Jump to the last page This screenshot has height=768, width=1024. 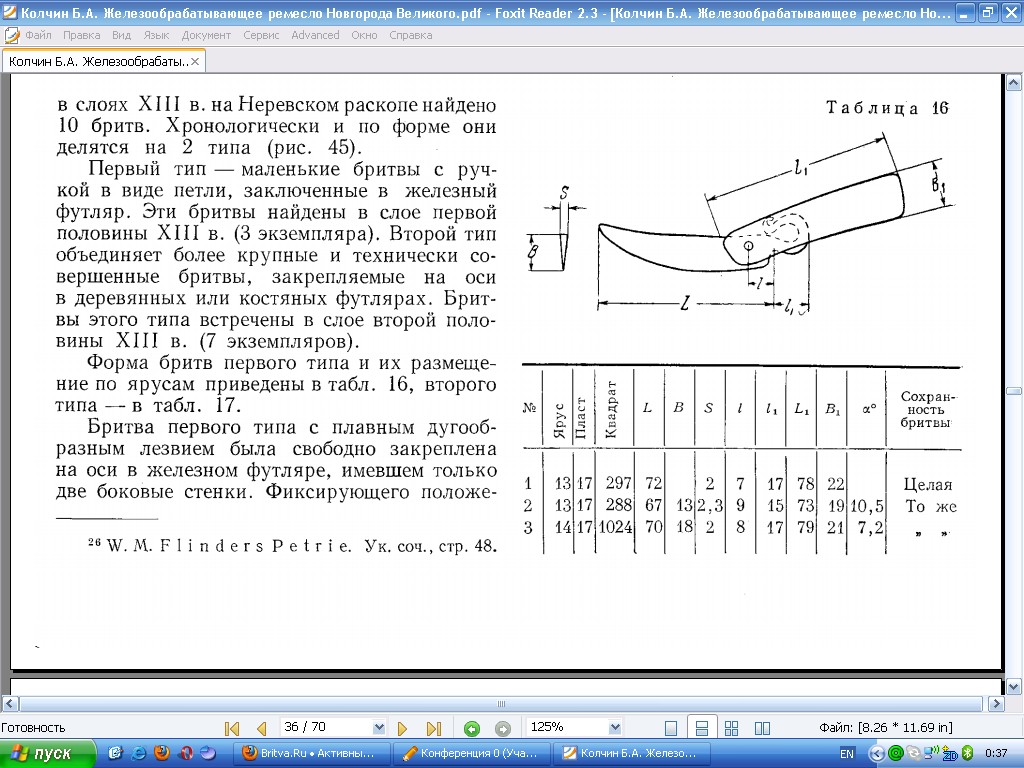click(x=433, y=728)
